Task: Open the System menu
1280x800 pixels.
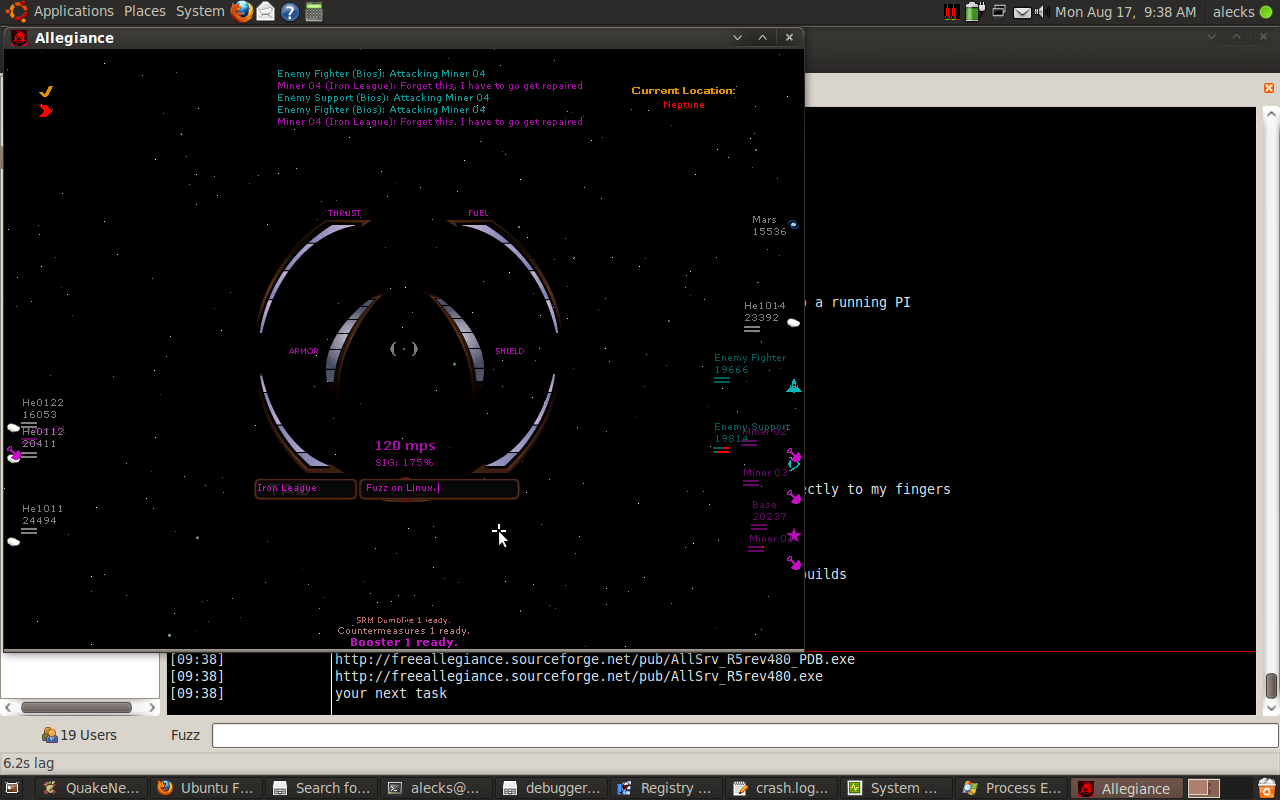Action: coord(200,12)
